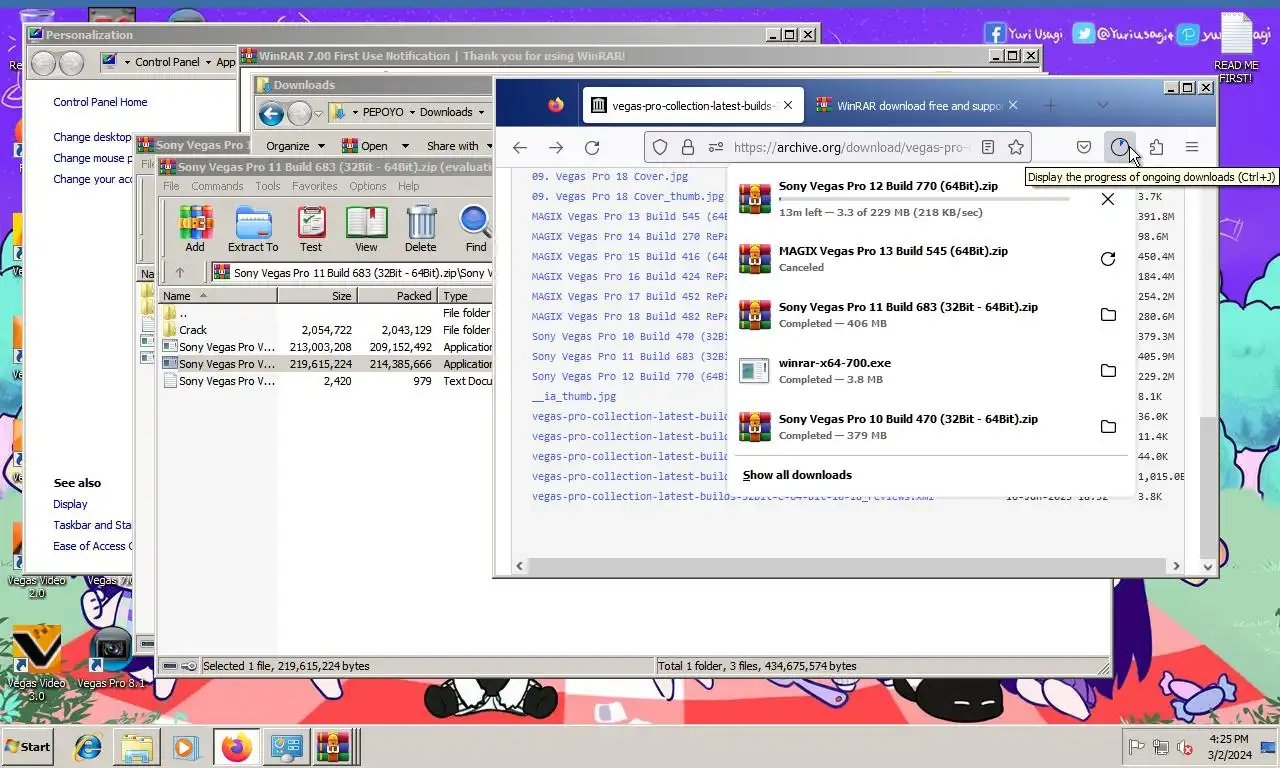Click the WinRAR Delete toolbar icon
The height and width of the screenshot is (768, 1280).
tap(421, 229)
